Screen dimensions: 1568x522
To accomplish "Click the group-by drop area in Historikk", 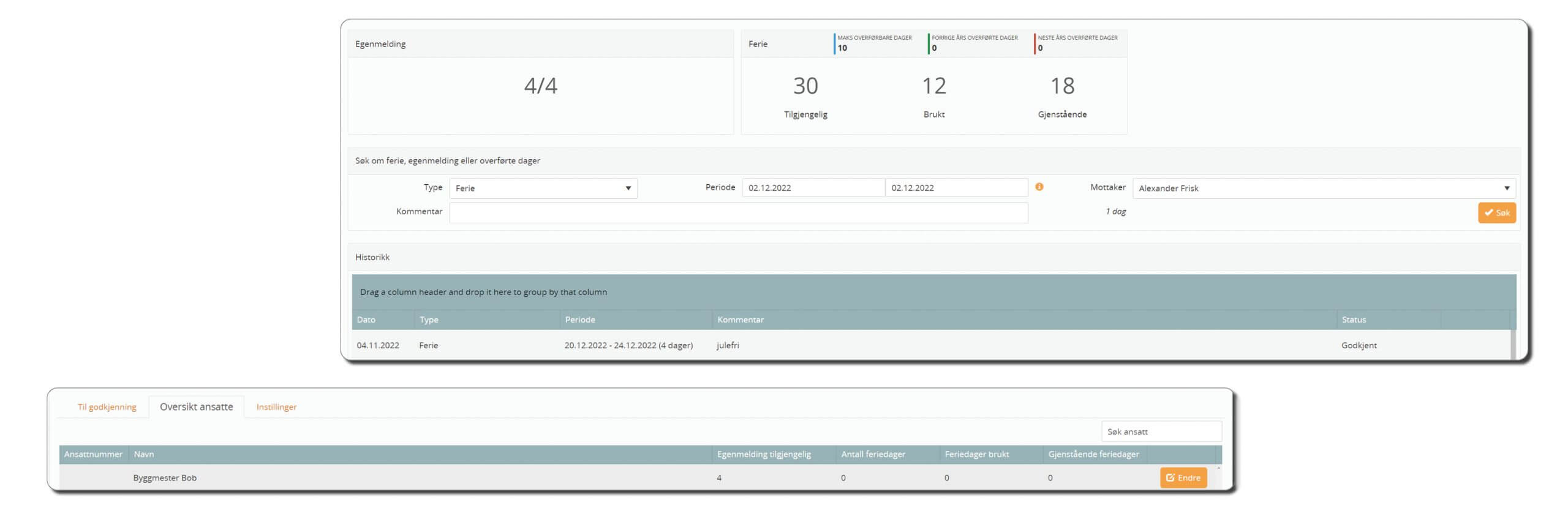I will (934, 293).
